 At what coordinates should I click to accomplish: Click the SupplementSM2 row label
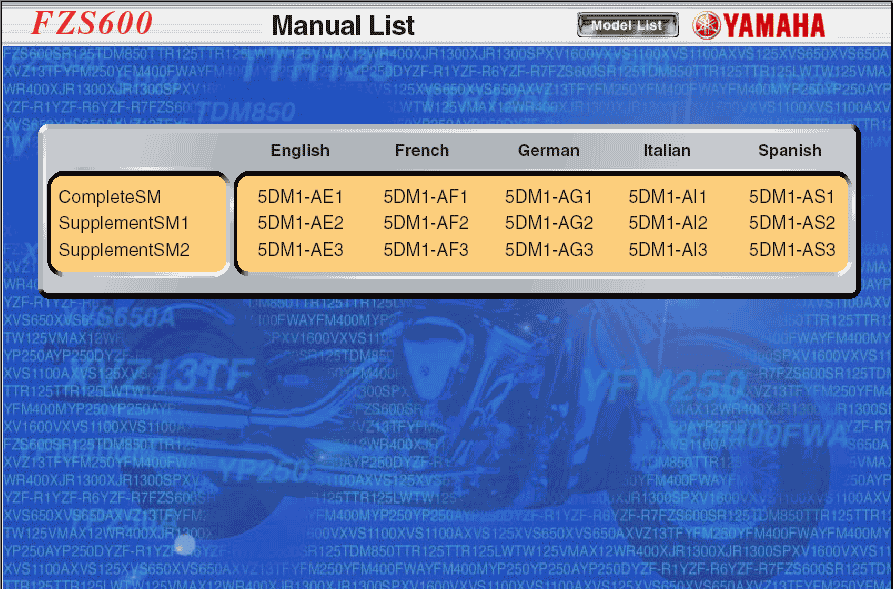pyautogui.click(x=124, y=249)
